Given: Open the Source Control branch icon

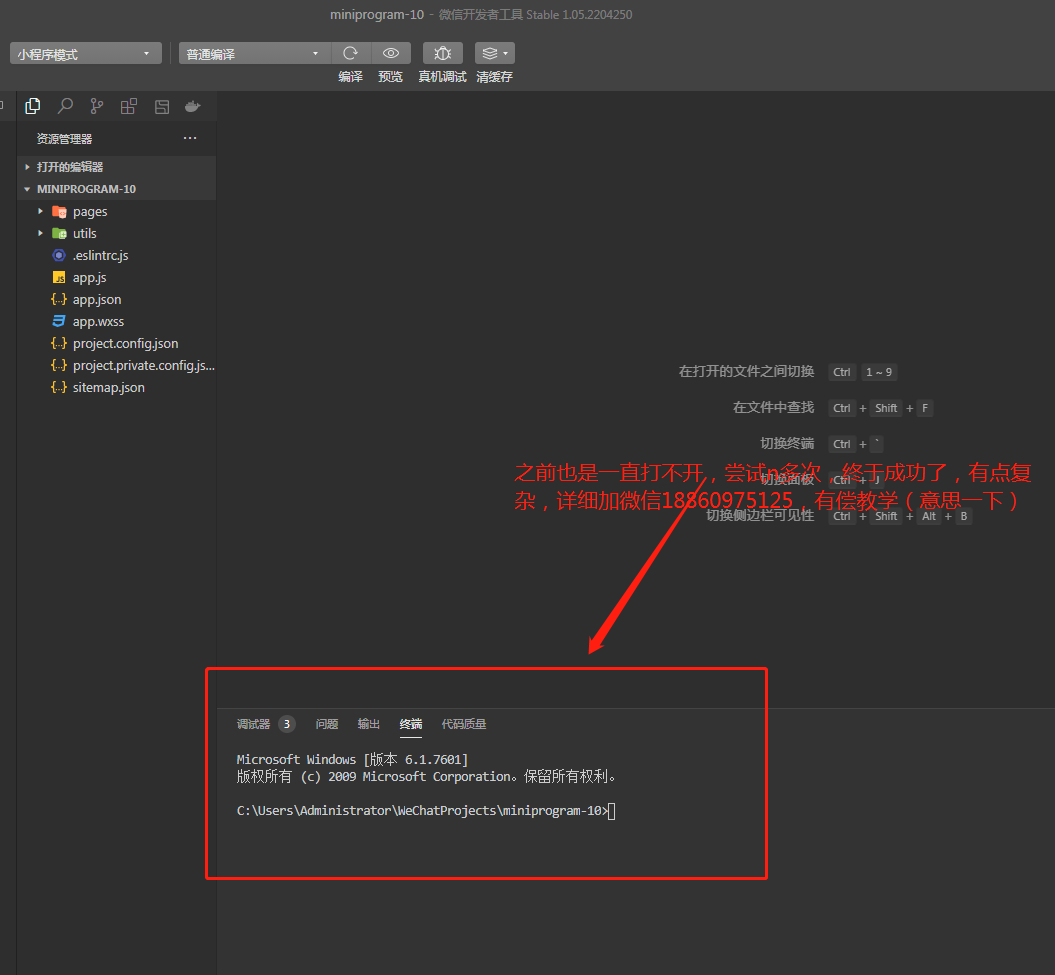Looking at the screenshot, I should [x=97, y=106].
